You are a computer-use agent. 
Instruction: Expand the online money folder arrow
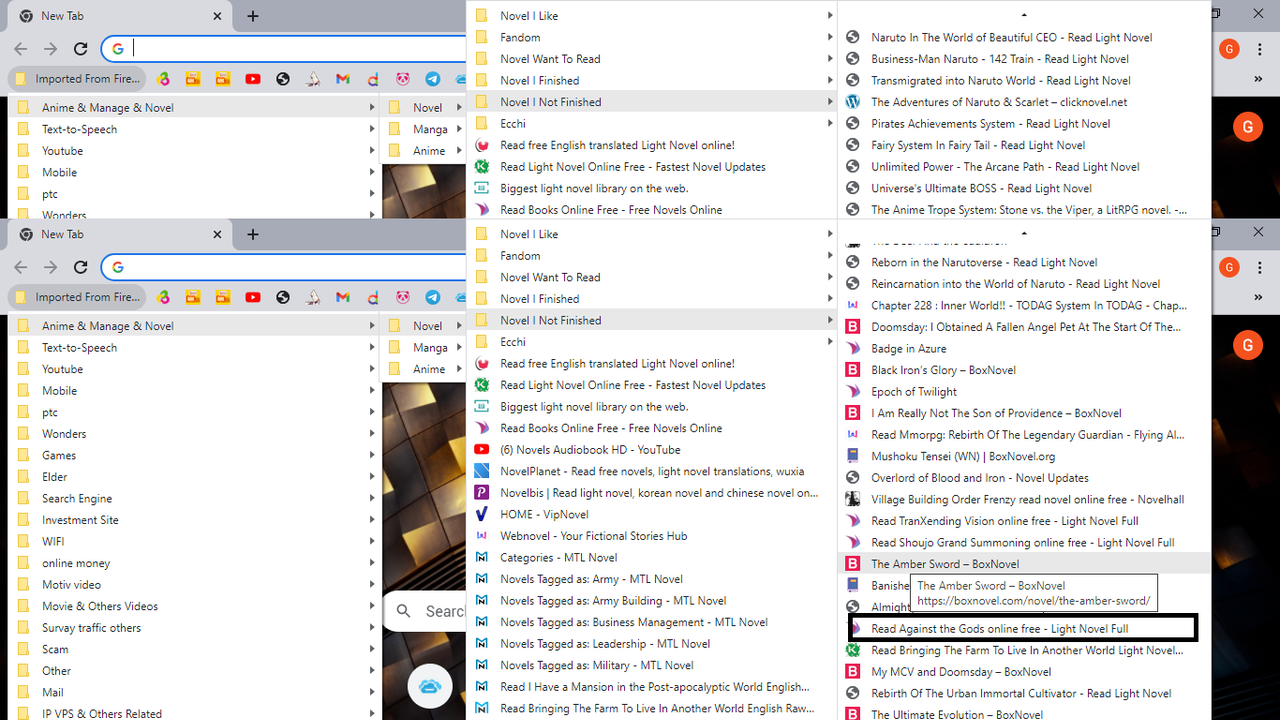point(372,563)
